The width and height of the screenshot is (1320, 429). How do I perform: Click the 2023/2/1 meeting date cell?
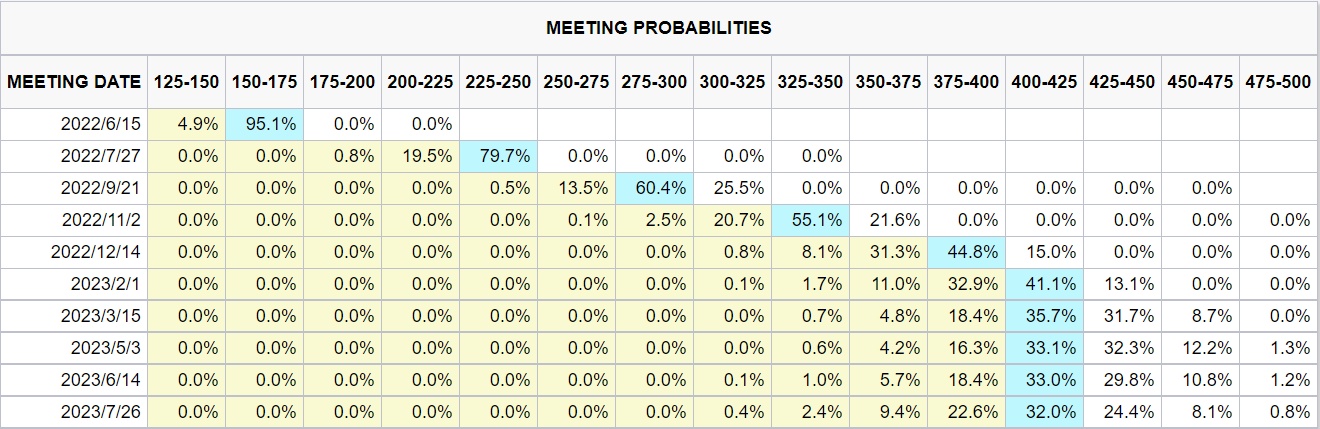[104, 284]
